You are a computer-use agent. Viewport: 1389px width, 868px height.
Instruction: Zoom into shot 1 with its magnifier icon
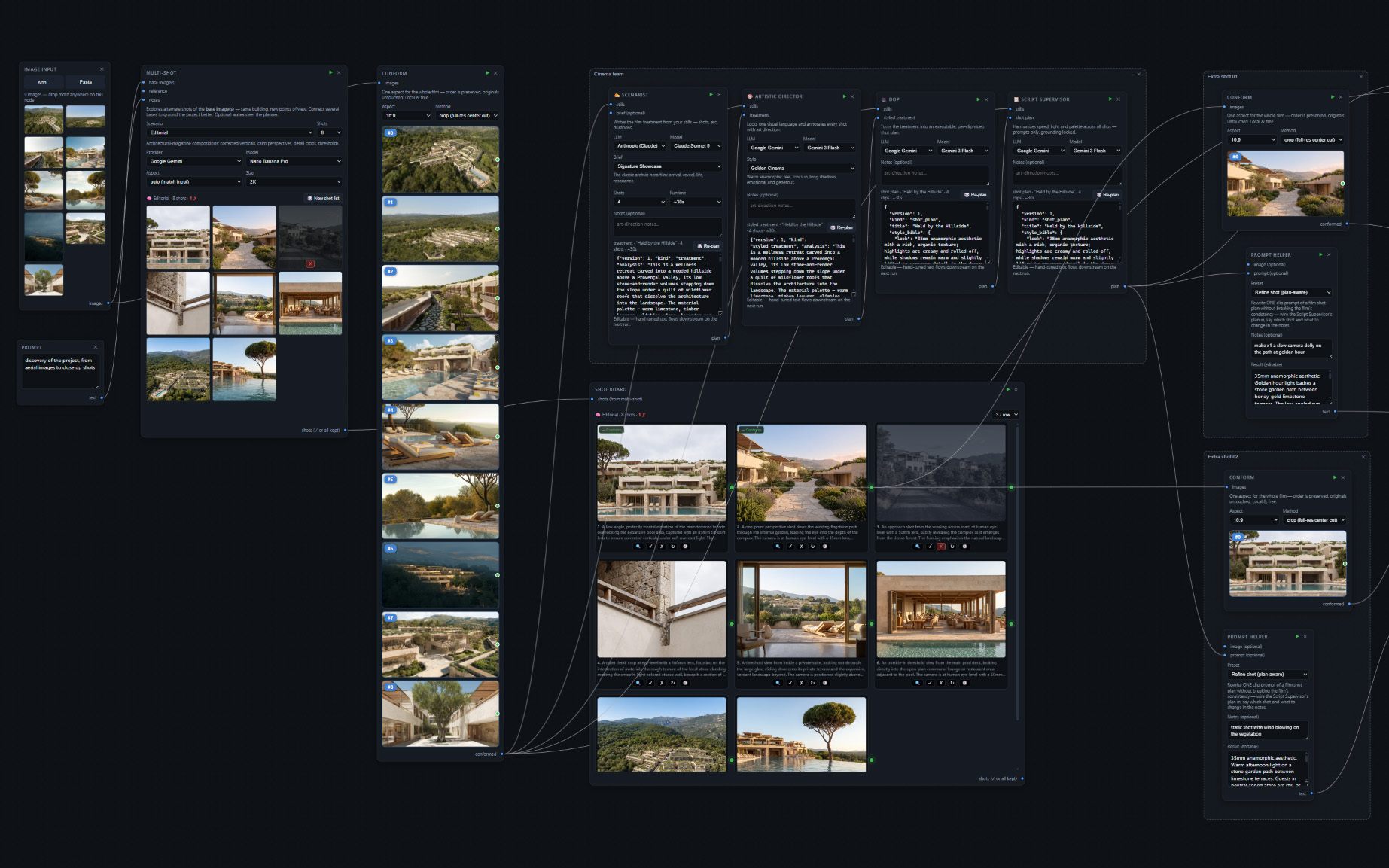[x=638, y=547]
